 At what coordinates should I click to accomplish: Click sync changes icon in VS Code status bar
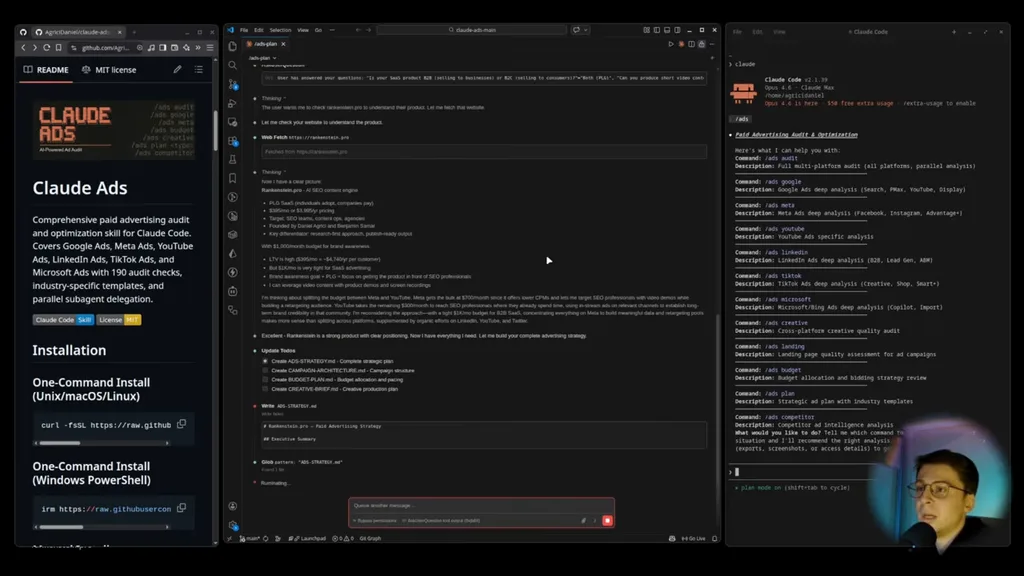[266, 539]
